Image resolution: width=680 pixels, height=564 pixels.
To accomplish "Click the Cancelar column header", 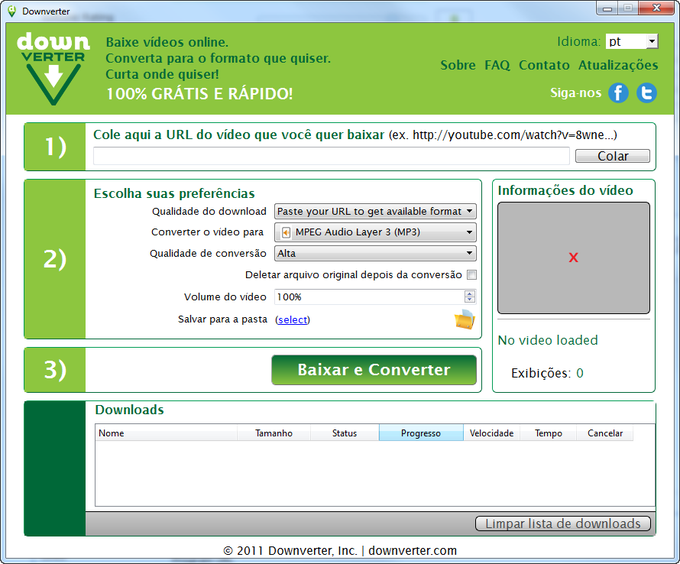I will [605, 433].
